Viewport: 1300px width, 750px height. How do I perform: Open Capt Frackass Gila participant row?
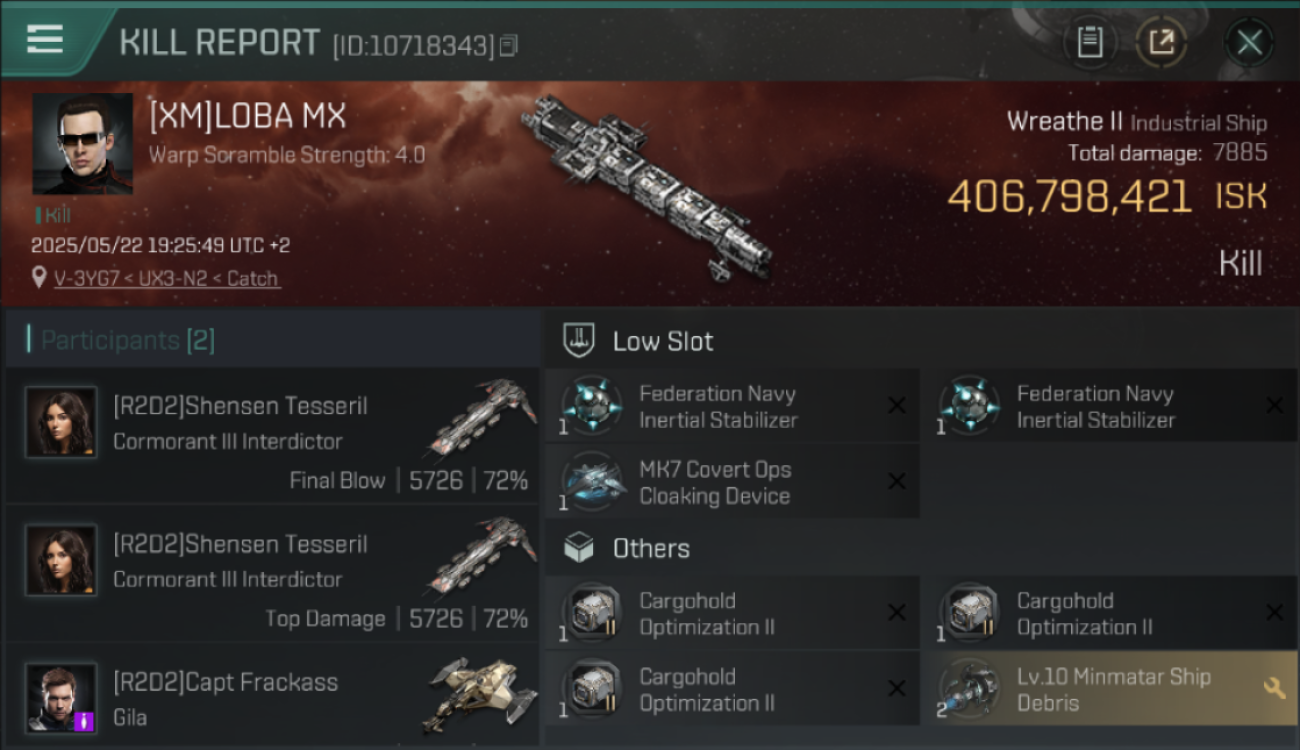272,696
